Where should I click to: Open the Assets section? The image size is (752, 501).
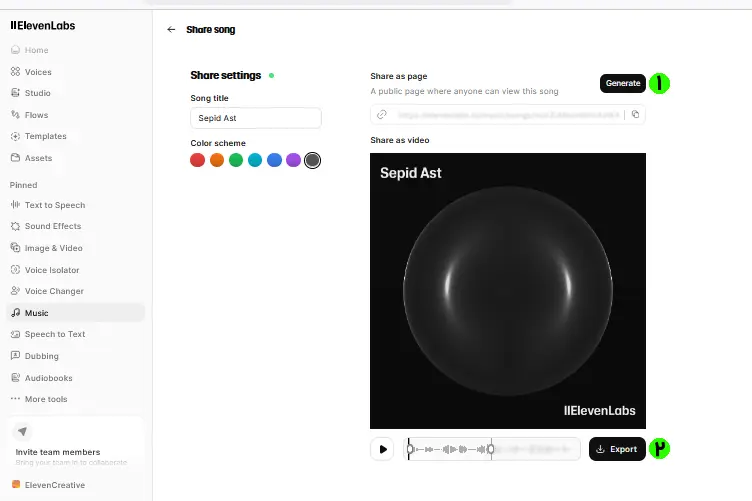(38, 158)
